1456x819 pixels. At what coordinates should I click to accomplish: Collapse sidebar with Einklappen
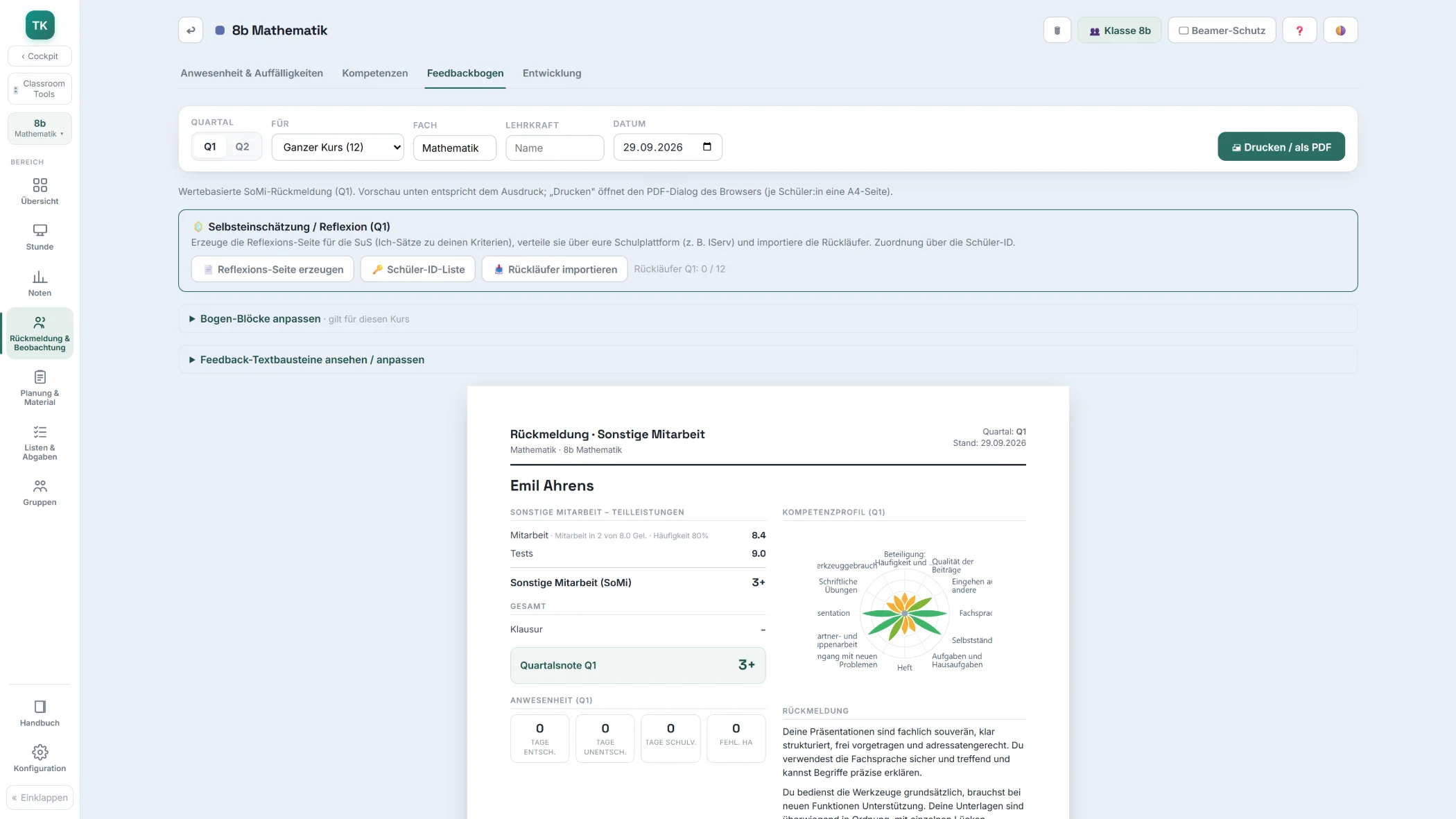pyautogui.click(x=40, y=798)
